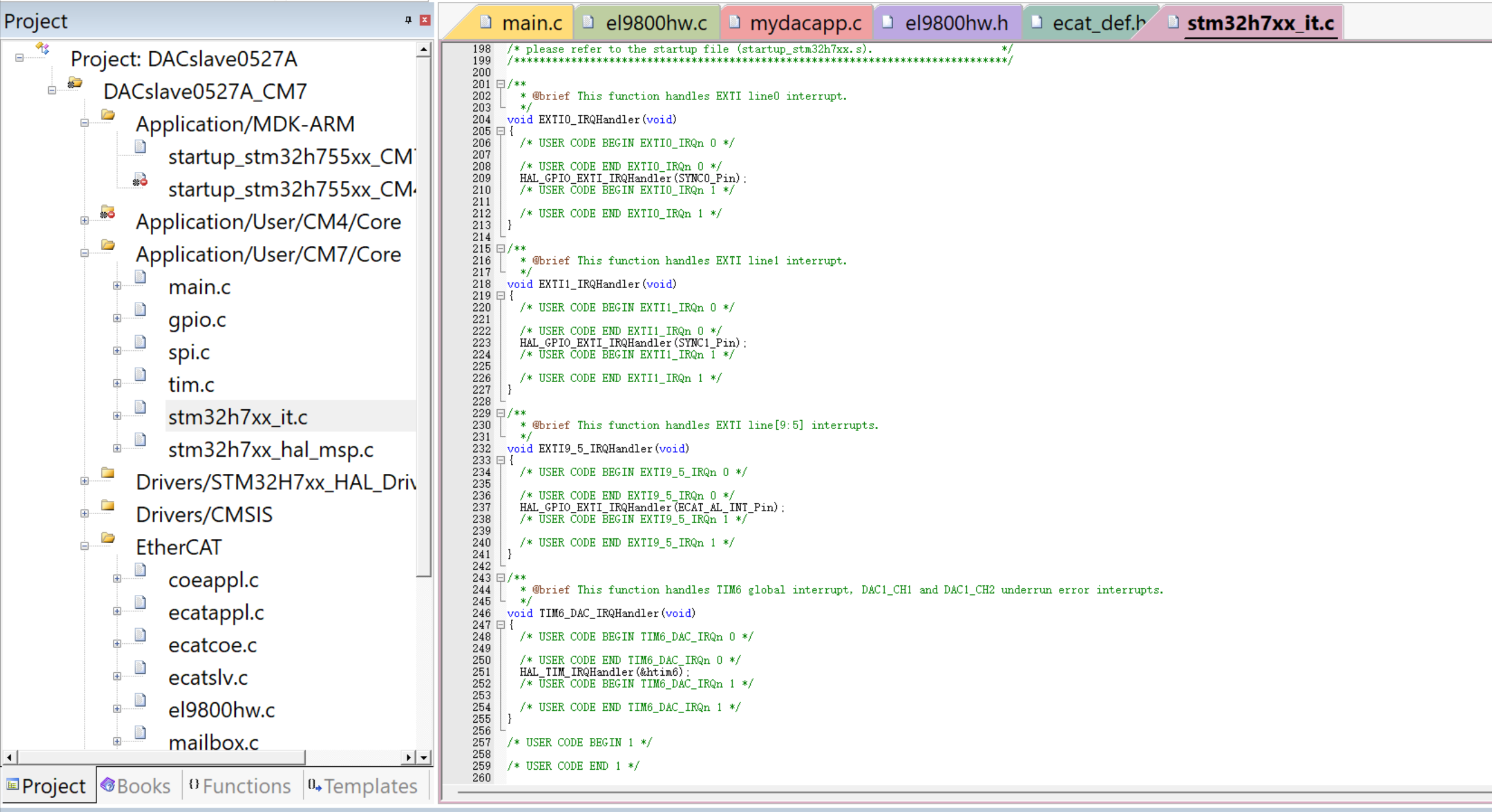Image resolution: width=1492 pixels, height=812 pixels.
Task: Project tree scroll down arrow
Action: click(424, 757)
